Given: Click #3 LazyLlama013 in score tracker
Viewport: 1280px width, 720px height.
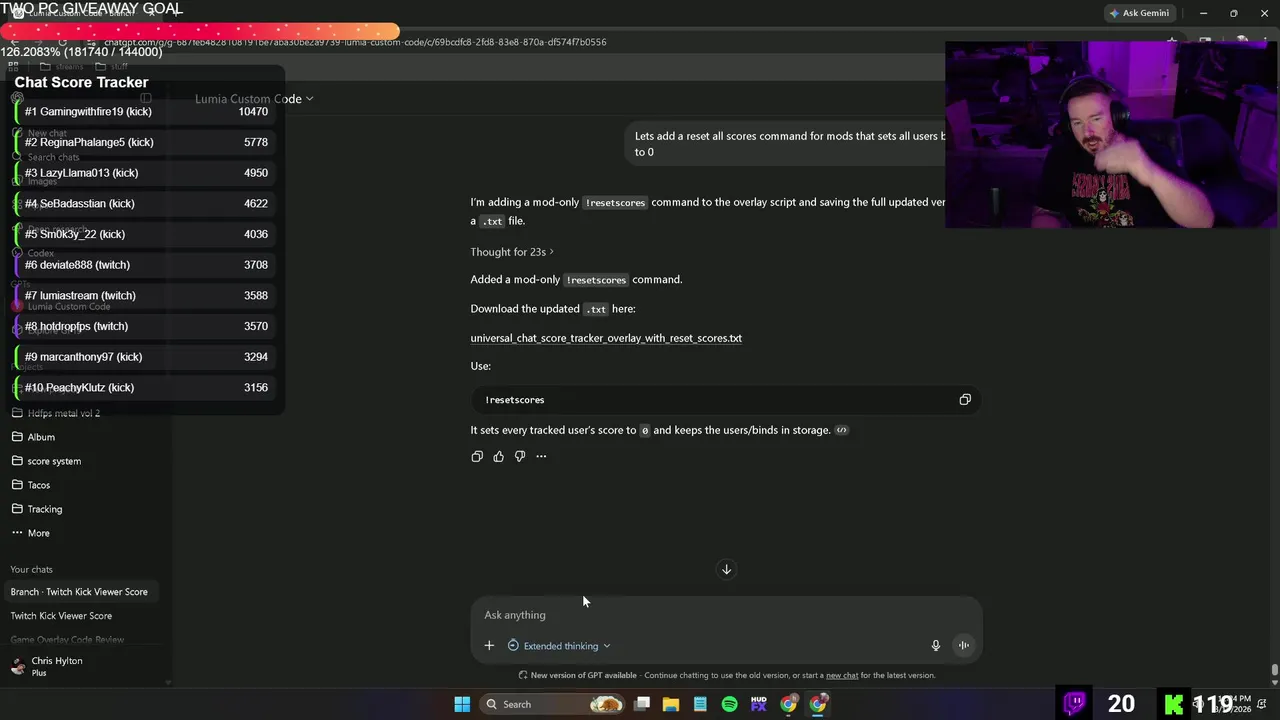Looking at the screenshot, I should click(x=146, y=173).
